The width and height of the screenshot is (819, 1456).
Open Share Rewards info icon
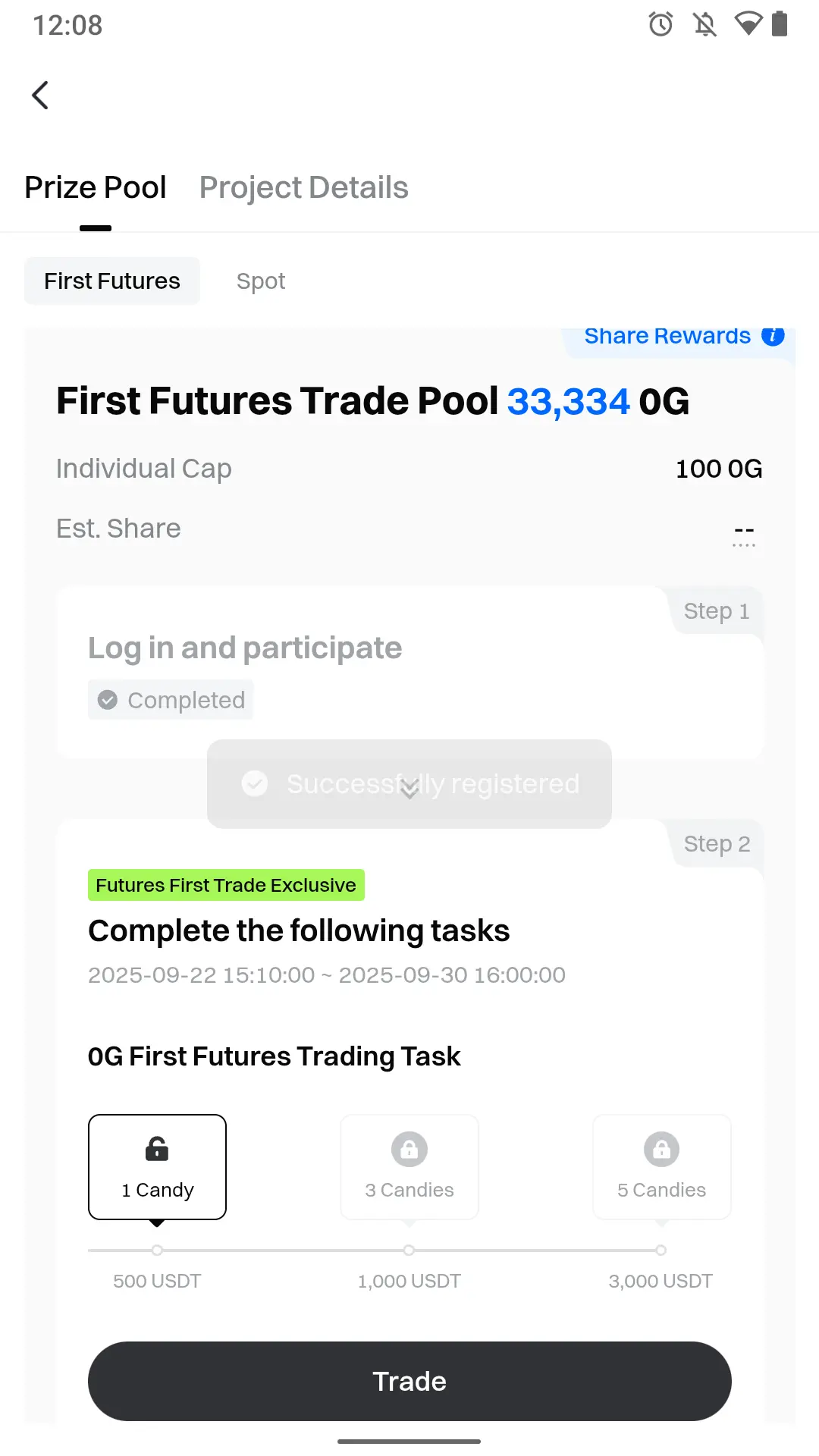click(x=773, y=336)
